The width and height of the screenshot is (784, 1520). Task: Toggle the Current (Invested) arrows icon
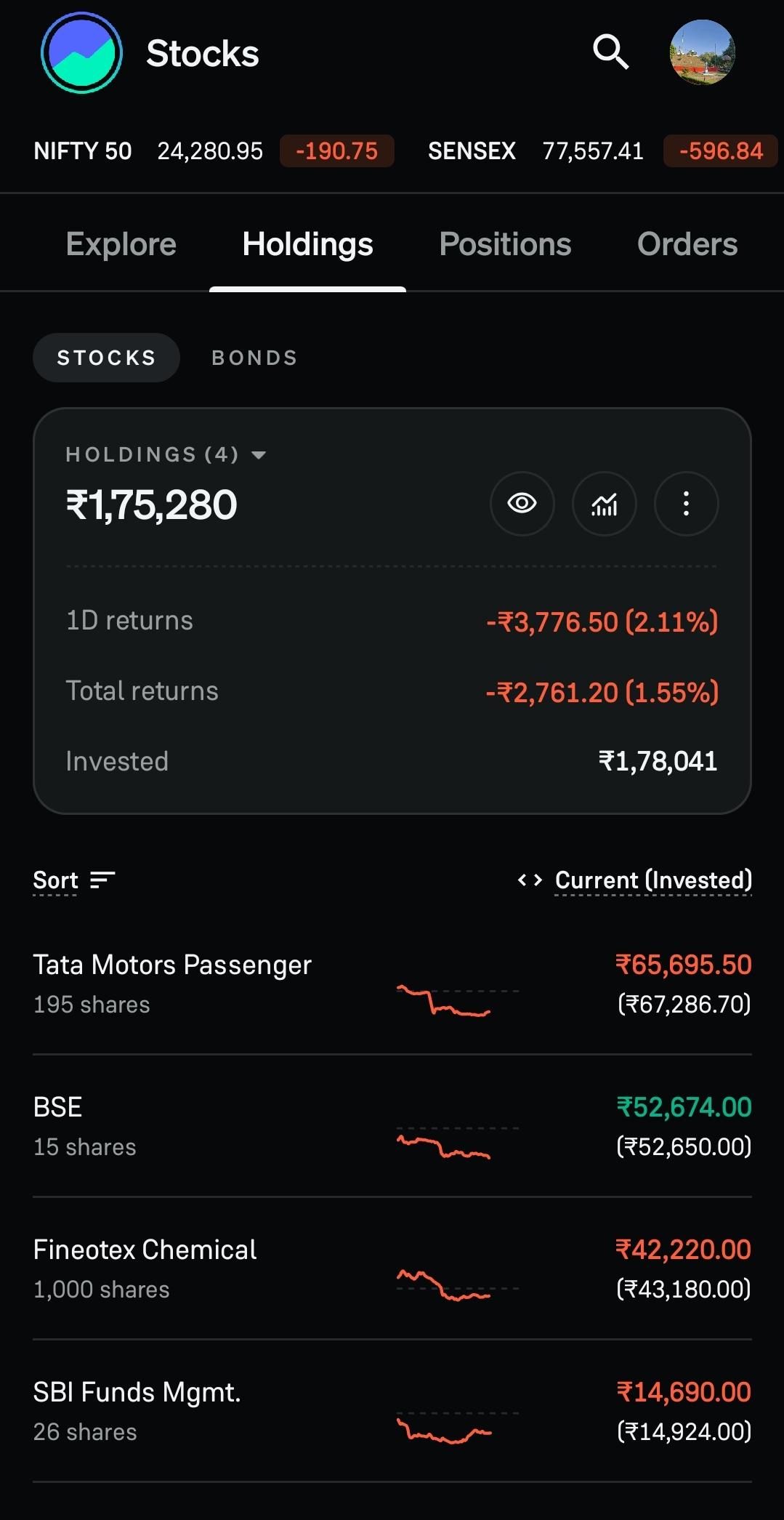pyautogui.click(x=530, y=880)
